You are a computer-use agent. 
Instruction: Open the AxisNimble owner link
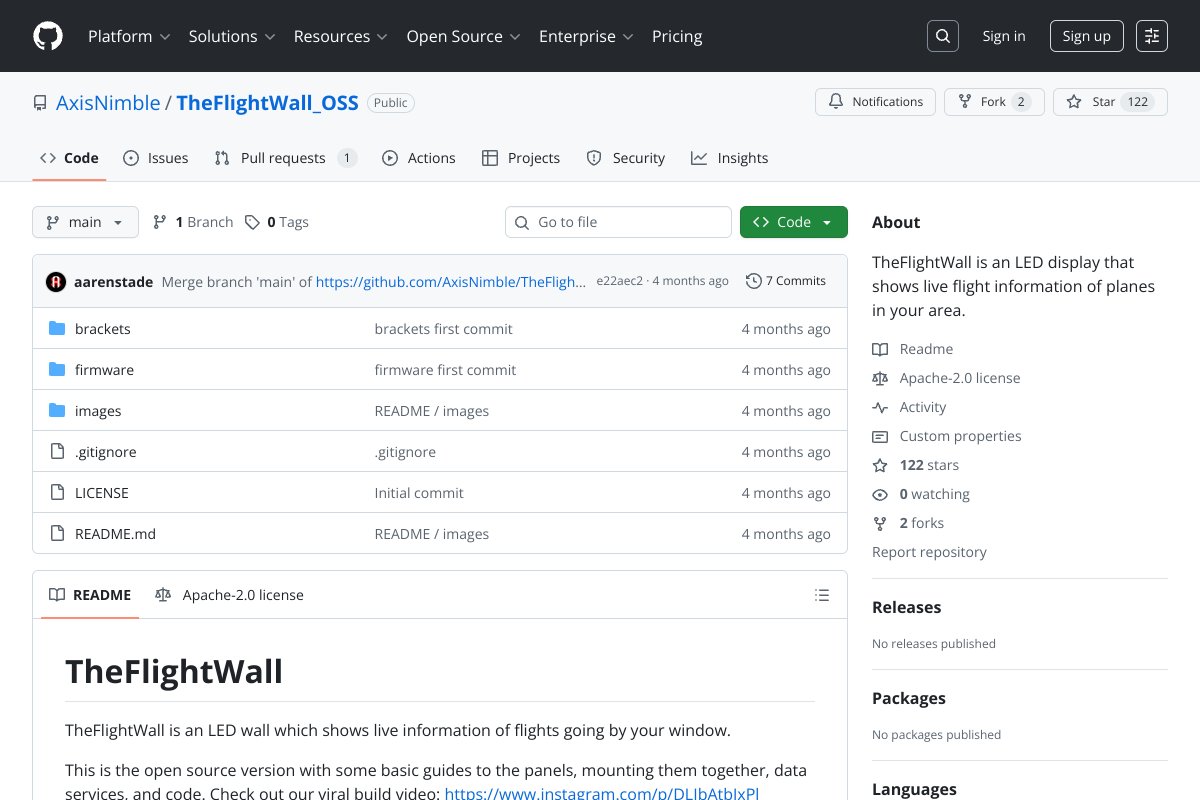108,102
